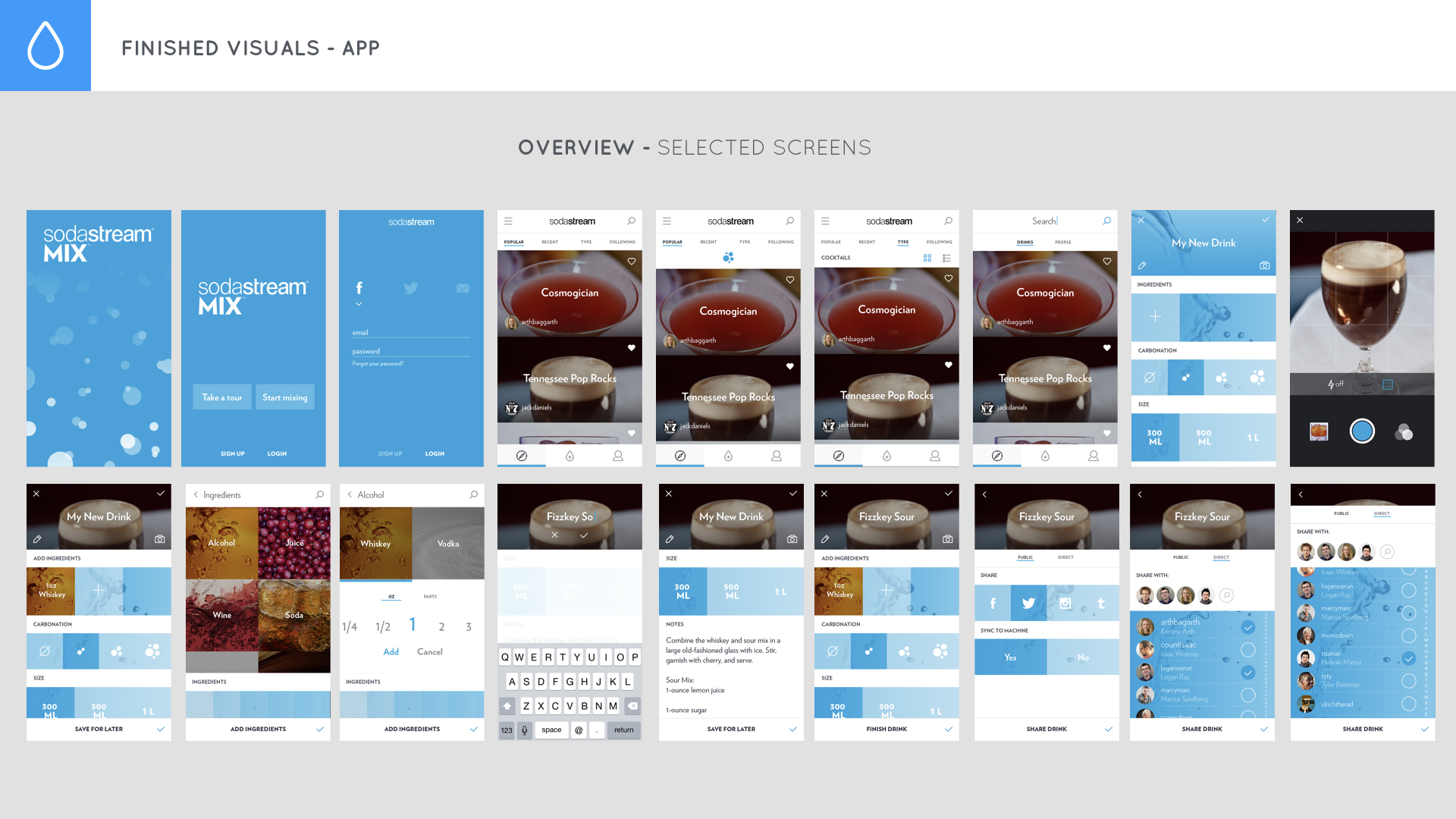This screenshot has width=1456, height=819.
Task: Open TYPE tab on COCKTAILS screen
Action: tap(903, 242)
